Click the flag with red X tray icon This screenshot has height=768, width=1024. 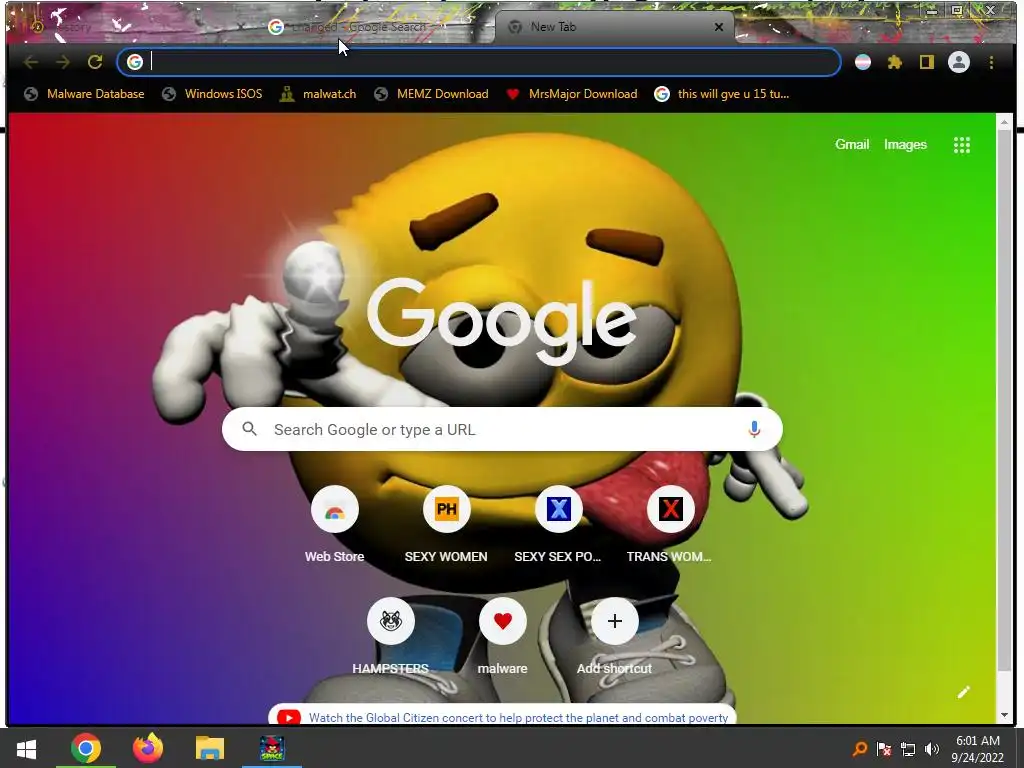(884, 749)
